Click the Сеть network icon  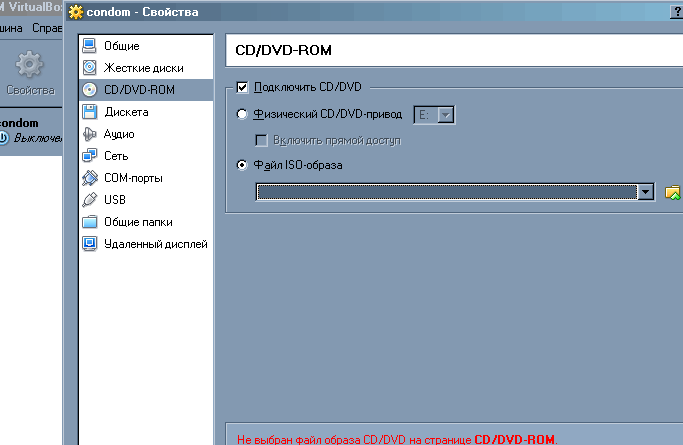click(90, 155)
